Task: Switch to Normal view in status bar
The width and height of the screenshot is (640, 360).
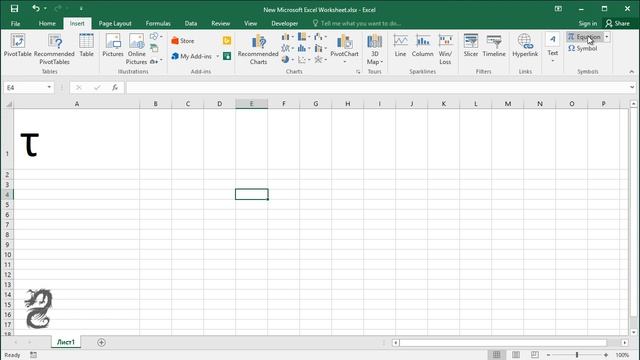Action: click(x=496, y=355)
